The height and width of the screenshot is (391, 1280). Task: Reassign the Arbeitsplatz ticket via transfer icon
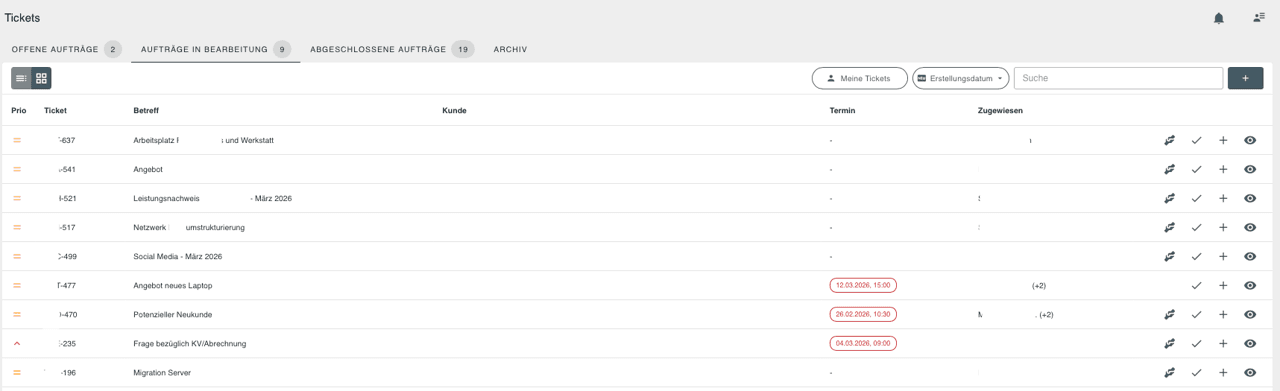[x=1169, y=141]
